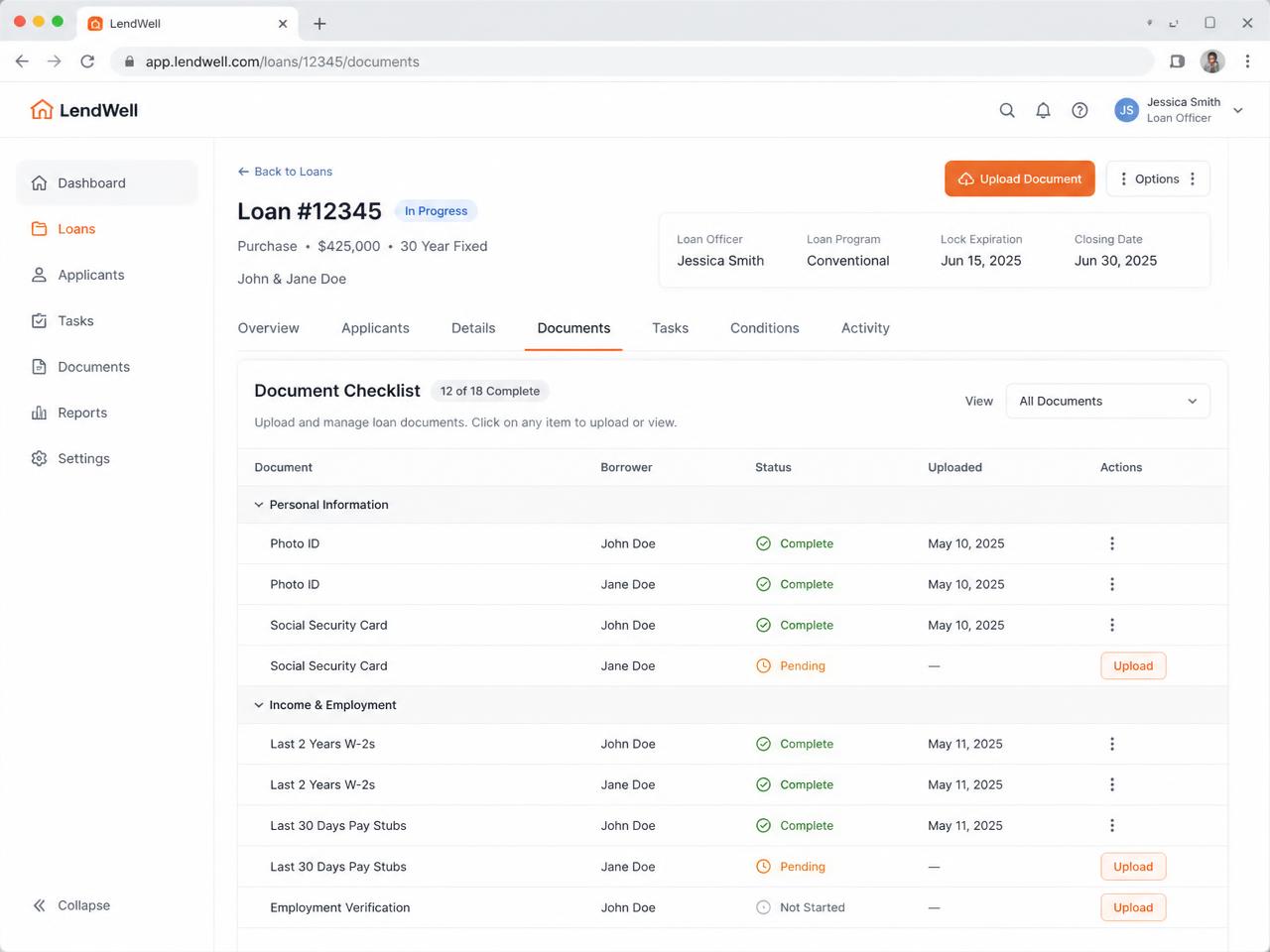This screenshot has width=1270, height=952.
Task: Close the LendWell browser tab
Action: [283, 23]
